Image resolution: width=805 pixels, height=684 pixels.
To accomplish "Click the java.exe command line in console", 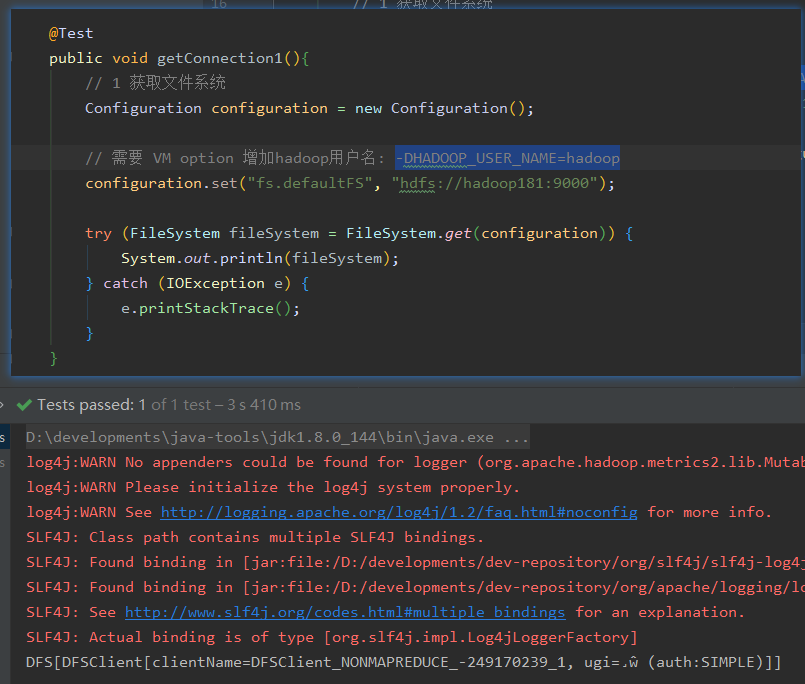I will (x=277, y=438).
